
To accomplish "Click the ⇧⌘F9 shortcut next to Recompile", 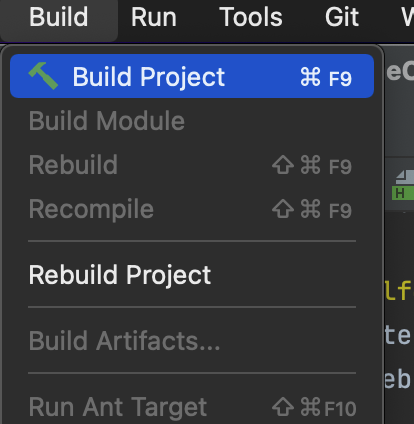I will (312, 209).
